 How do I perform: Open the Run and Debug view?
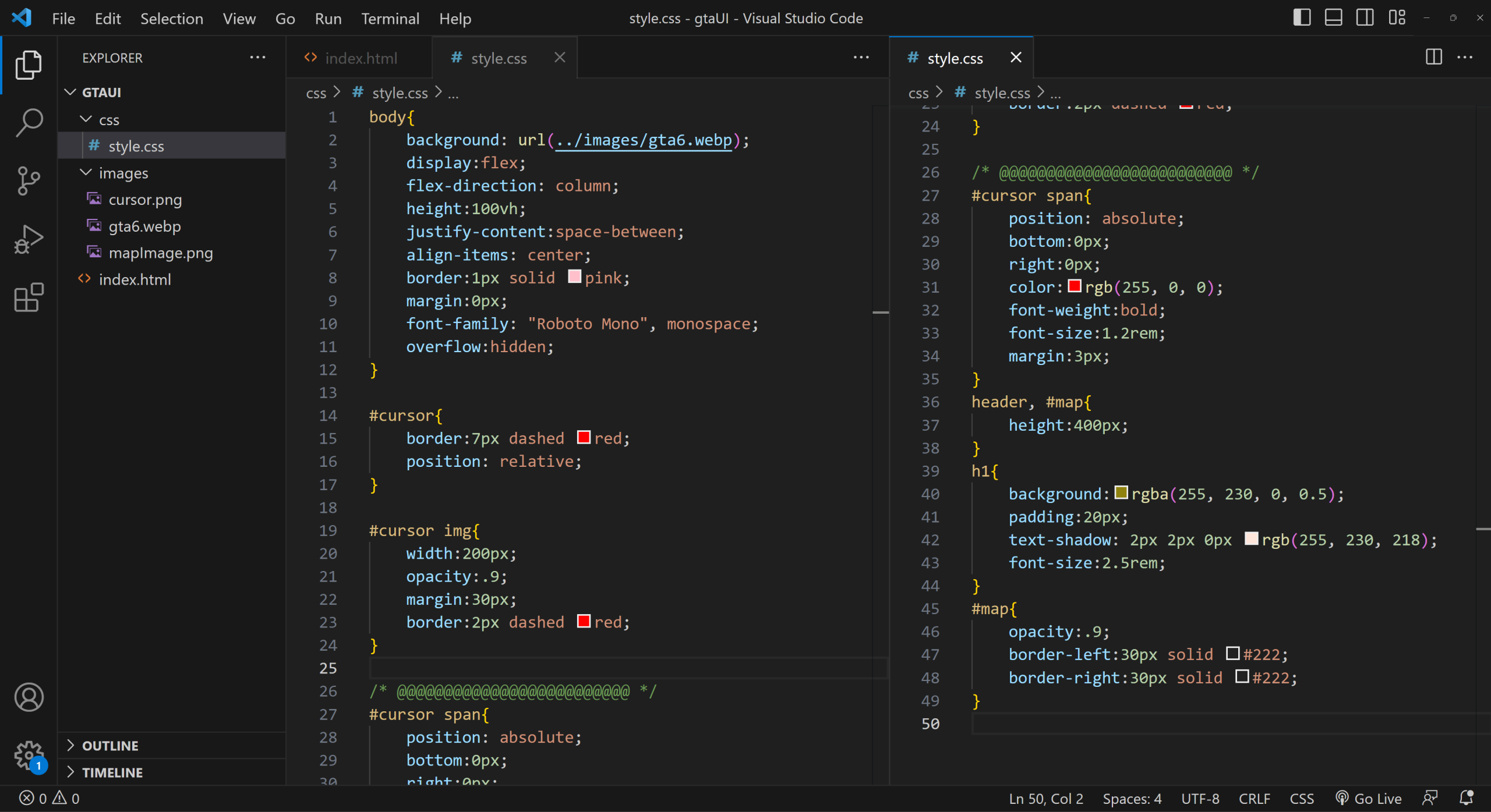click(x=29, y=239)
